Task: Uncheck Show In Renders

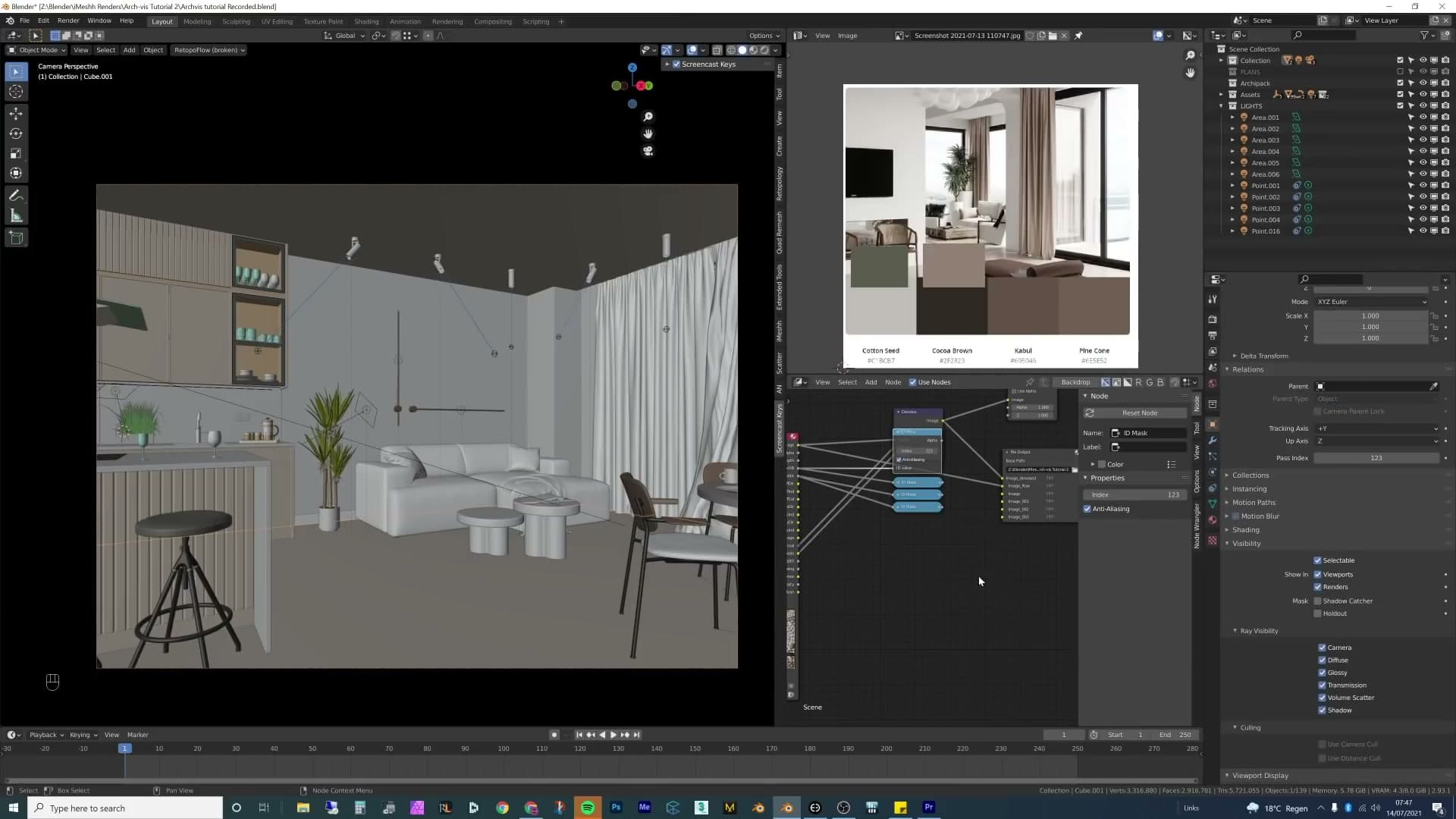Action: [x=1317, y=587]
